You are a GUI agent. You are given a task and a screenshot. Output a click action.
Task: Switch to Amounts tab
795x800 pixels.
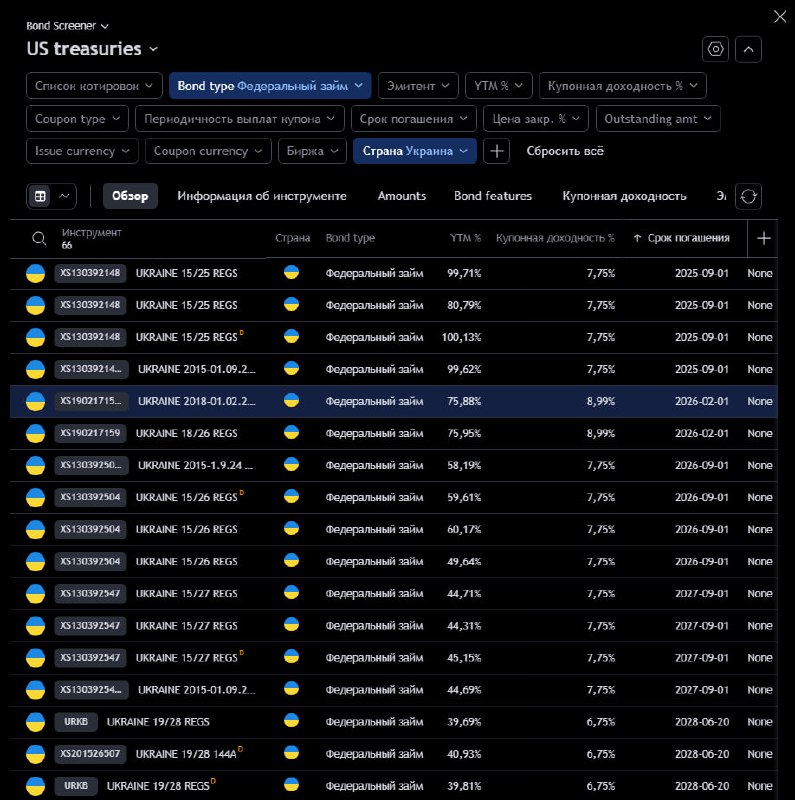click(x=402, y=196)
